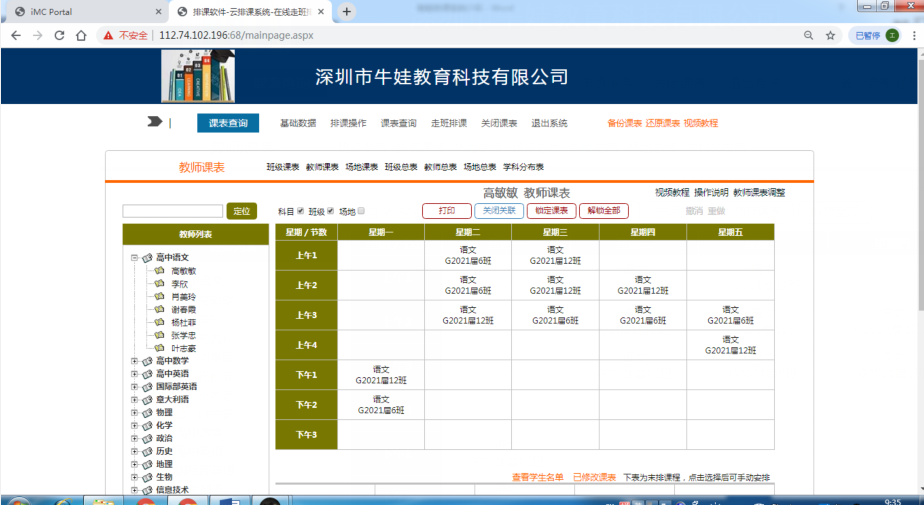Click the book icon beside 高中英语
Image resolution: width=924 pixels, height=505 pixels.
(147, 374)
